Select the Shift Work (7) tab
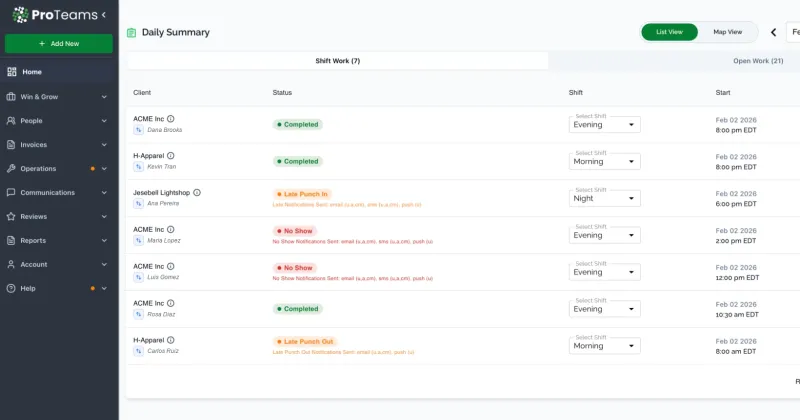This screenshot has width=800, height=420. pos(337,61)
